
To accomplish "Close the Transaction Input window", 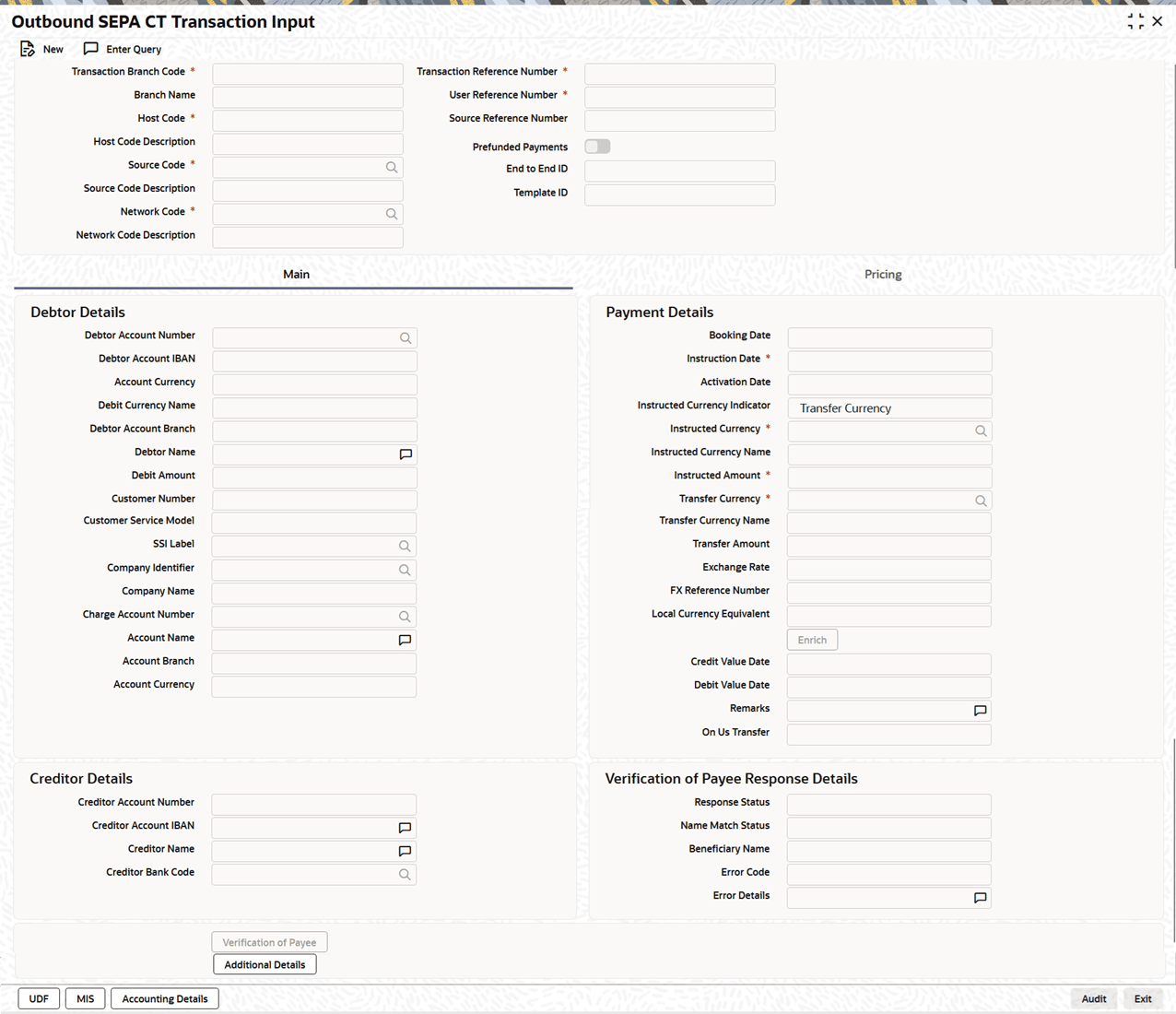I will [x=1158, y=21].
